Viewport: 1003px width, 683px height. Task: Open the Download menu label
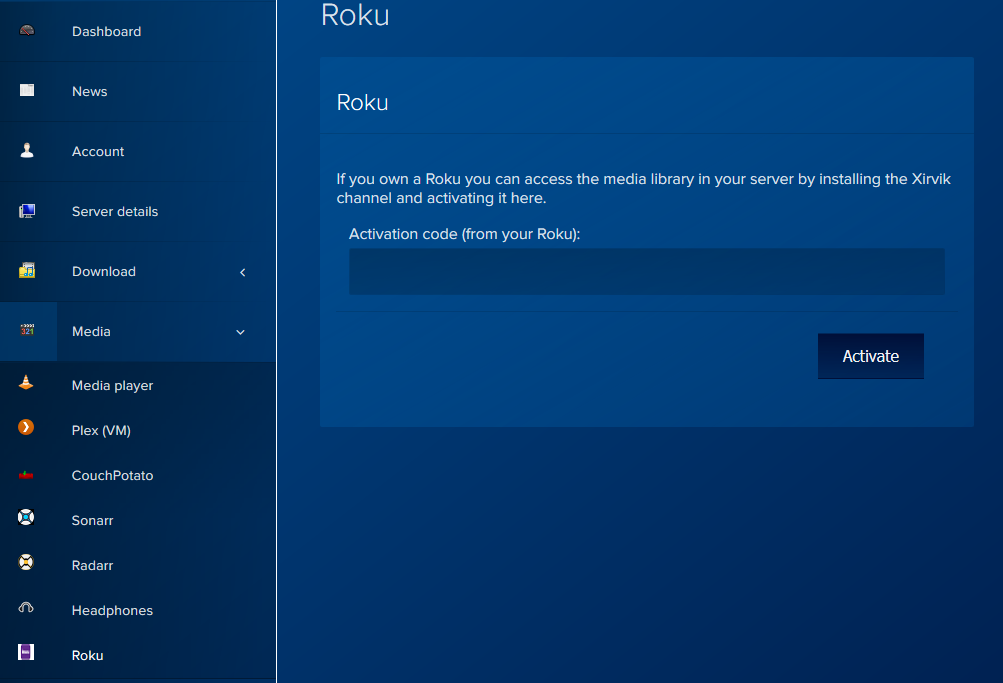pos(104,272)
